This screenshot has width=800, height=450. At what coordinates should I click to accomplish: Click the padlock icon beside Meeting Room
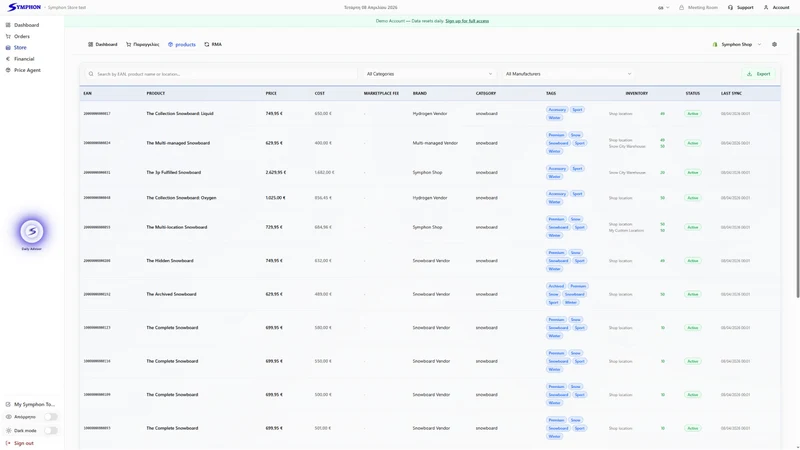coord(681,8)
